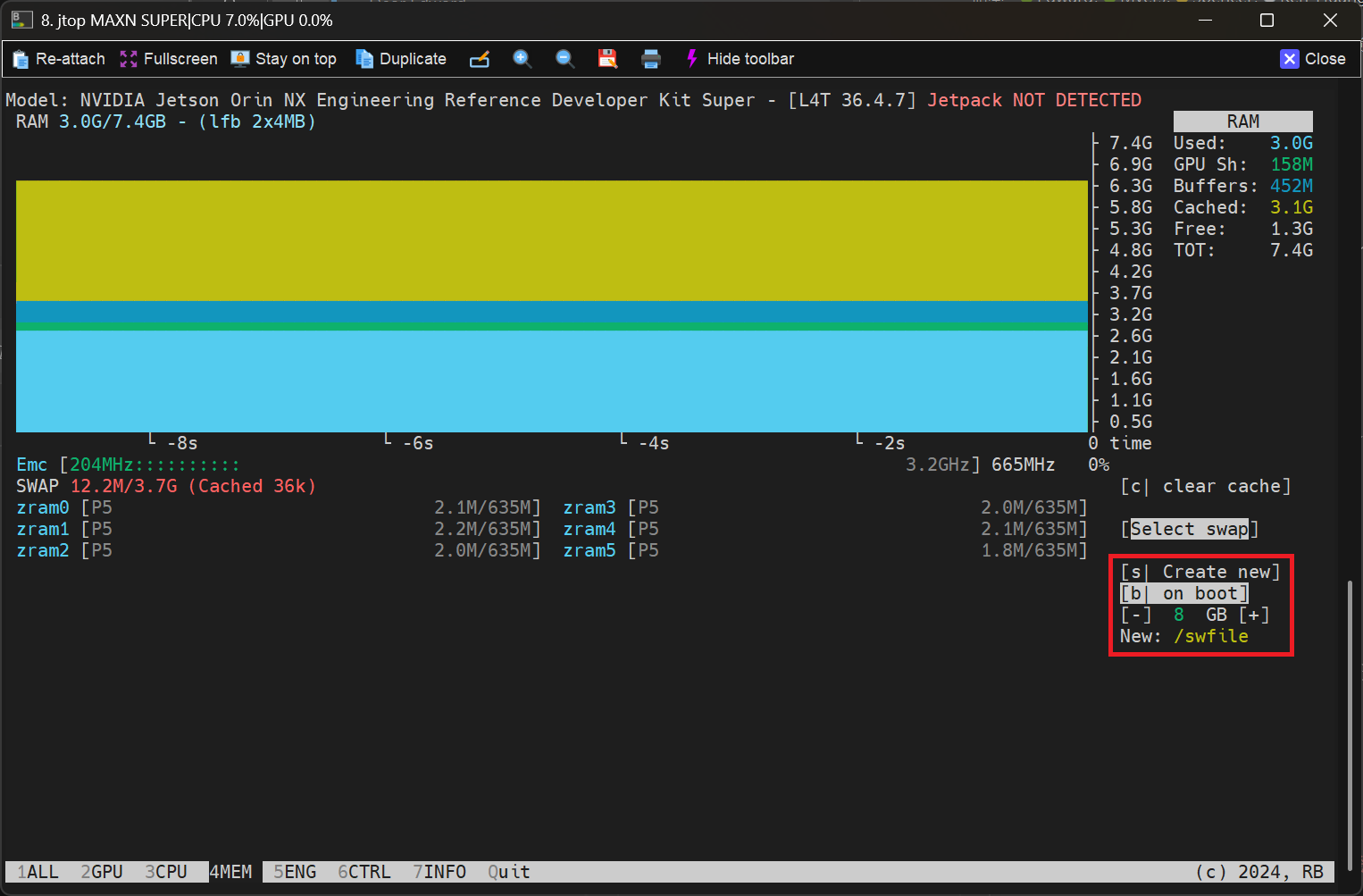Toggle Stay on top option
Screen dimensions: 1363x896
pyautogui.click(x=284, y=59)
